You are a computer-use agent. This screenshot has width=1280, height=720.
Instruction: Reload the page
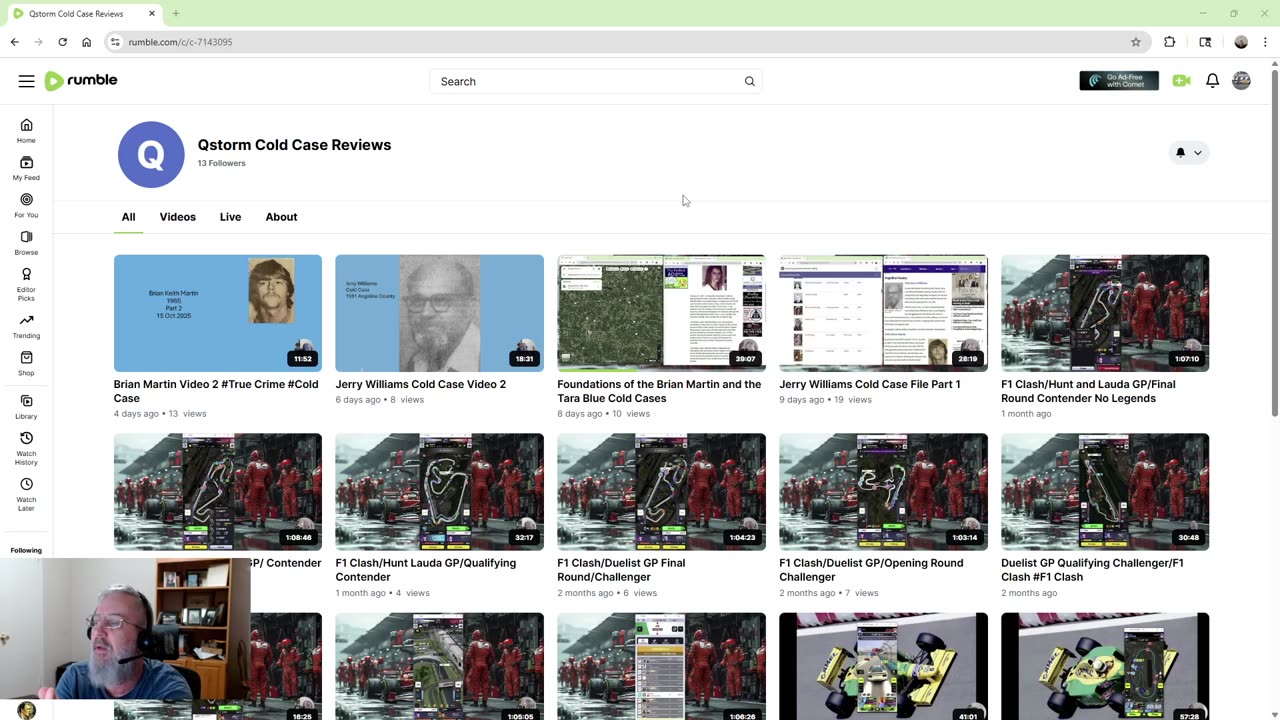pyautogui.click(x=62, y=42)
